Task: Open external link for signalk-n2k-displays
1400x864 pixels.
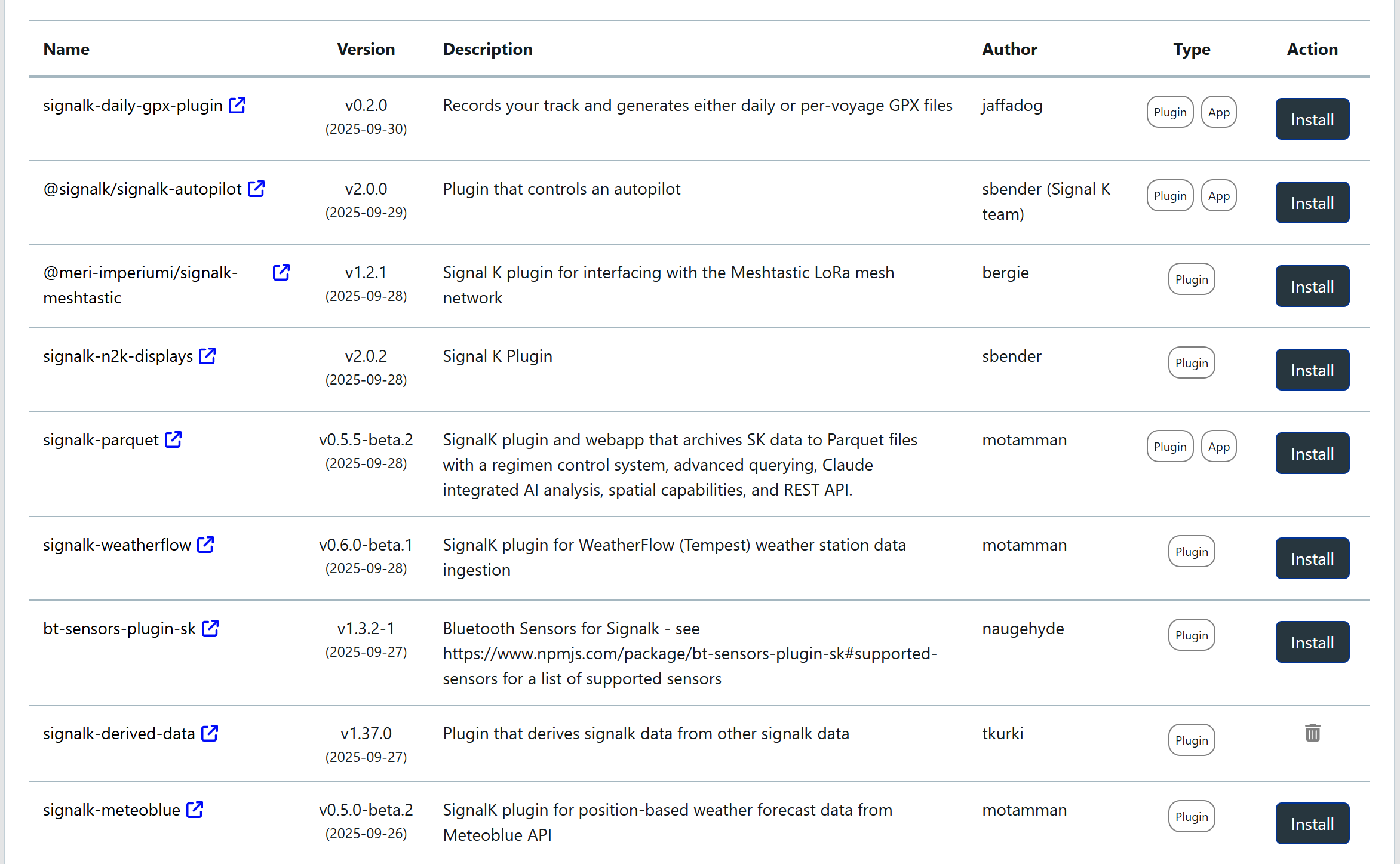Action: [207, 356]
